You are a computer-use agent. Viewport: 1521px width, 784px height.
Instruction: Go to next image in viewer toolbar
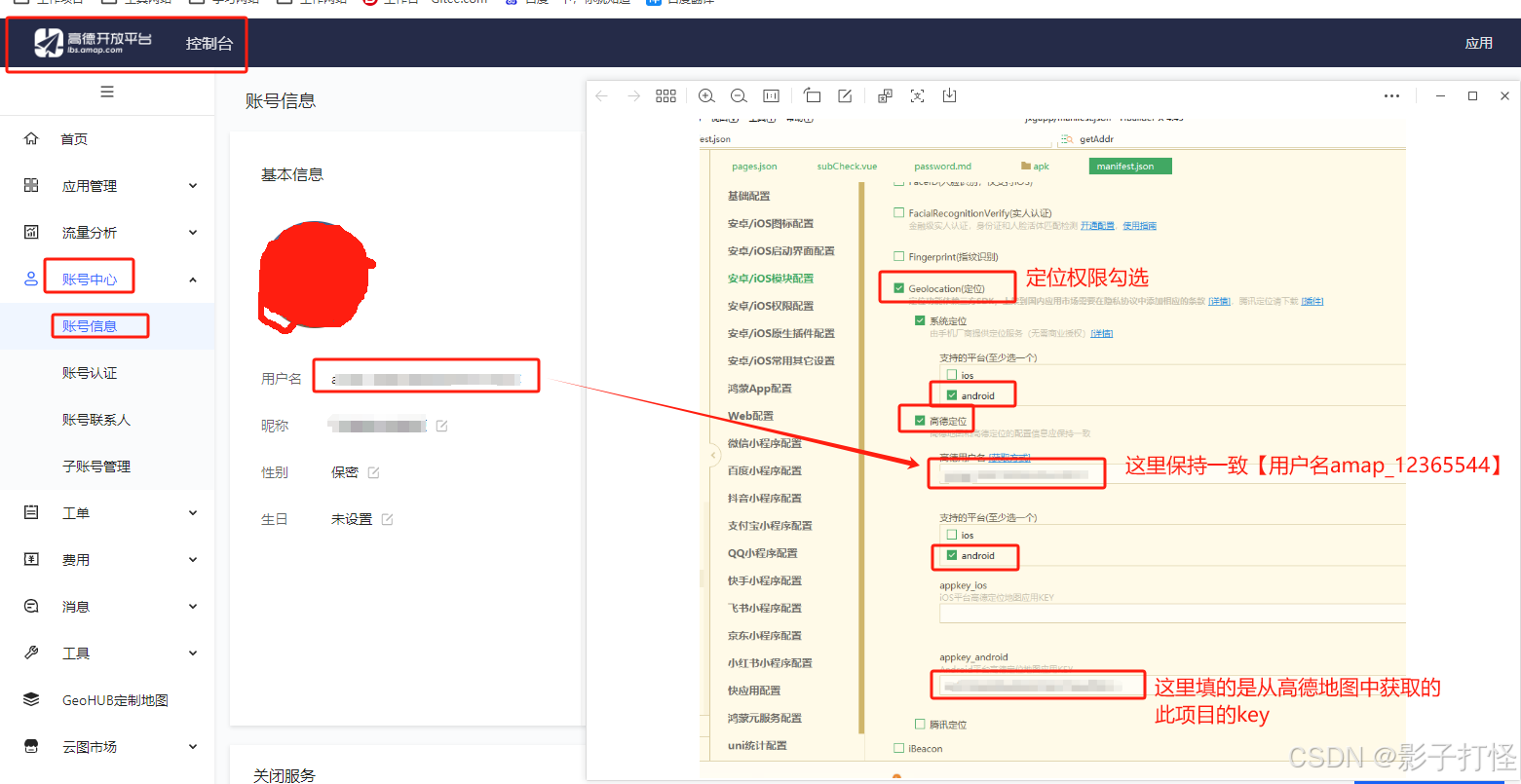(633, 95)
